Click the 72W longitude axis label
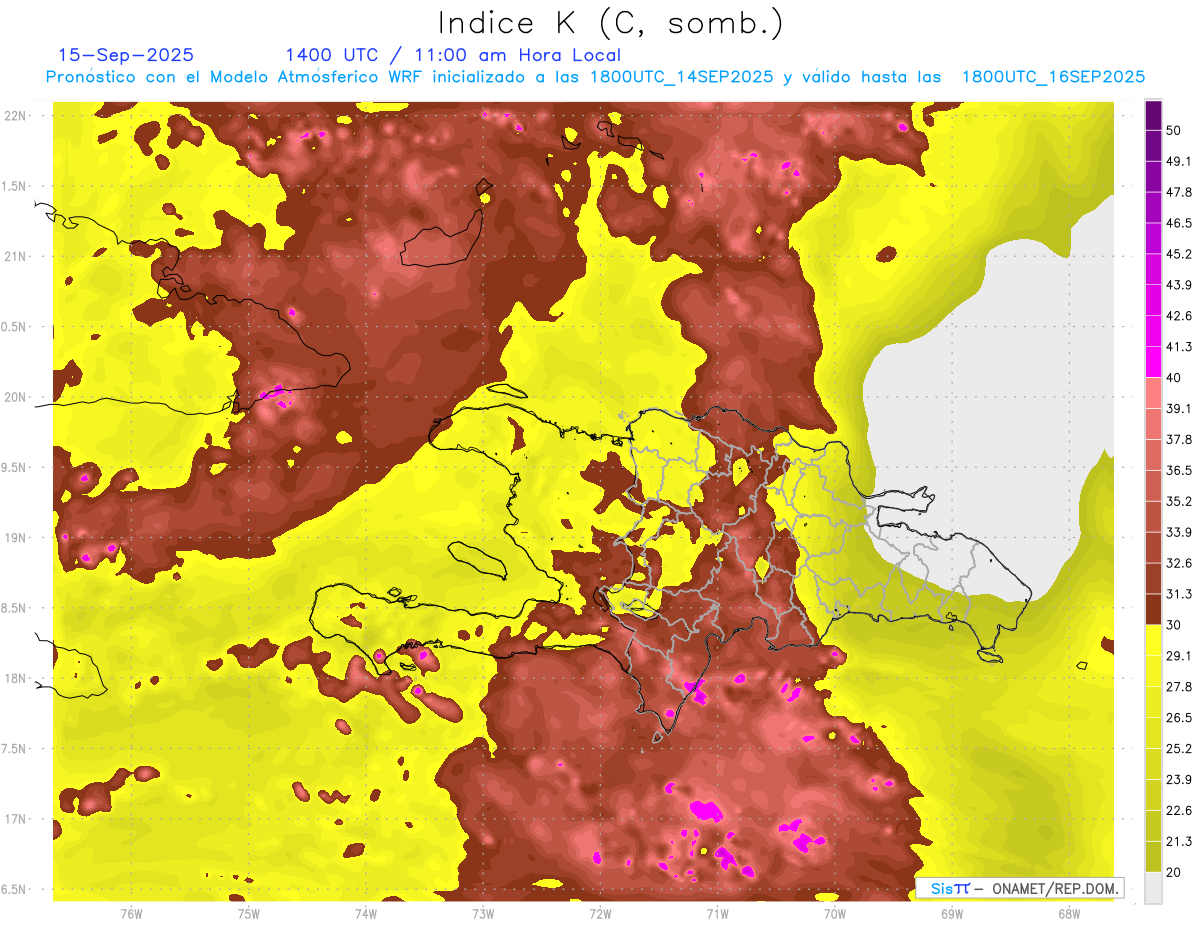The width and height of the screenshot is (1200, 927). coord(600,914)
